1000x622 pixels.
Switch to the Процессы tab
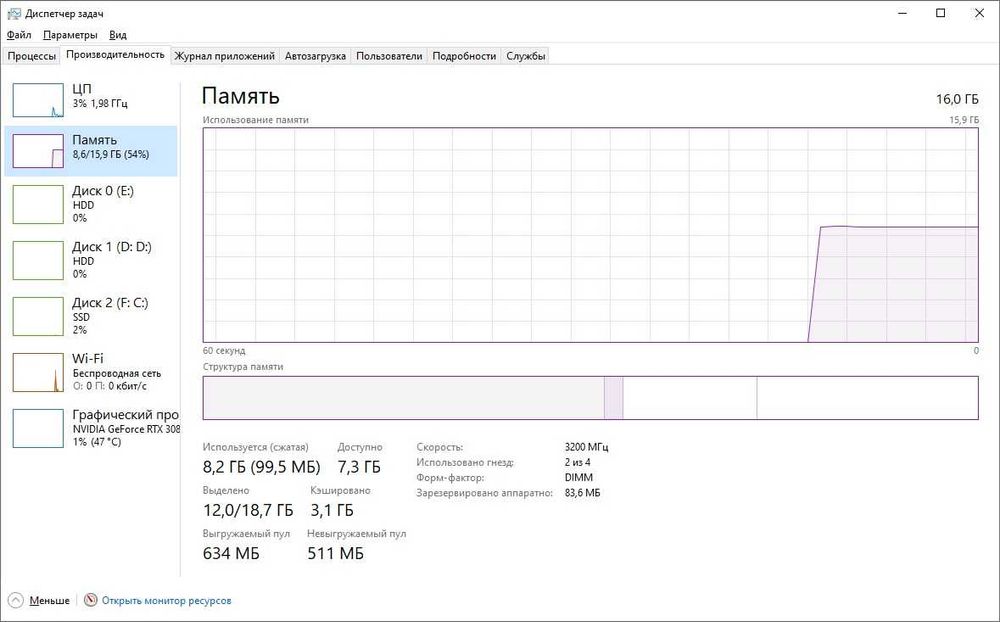pyautogui.click(x=31, y=56)
